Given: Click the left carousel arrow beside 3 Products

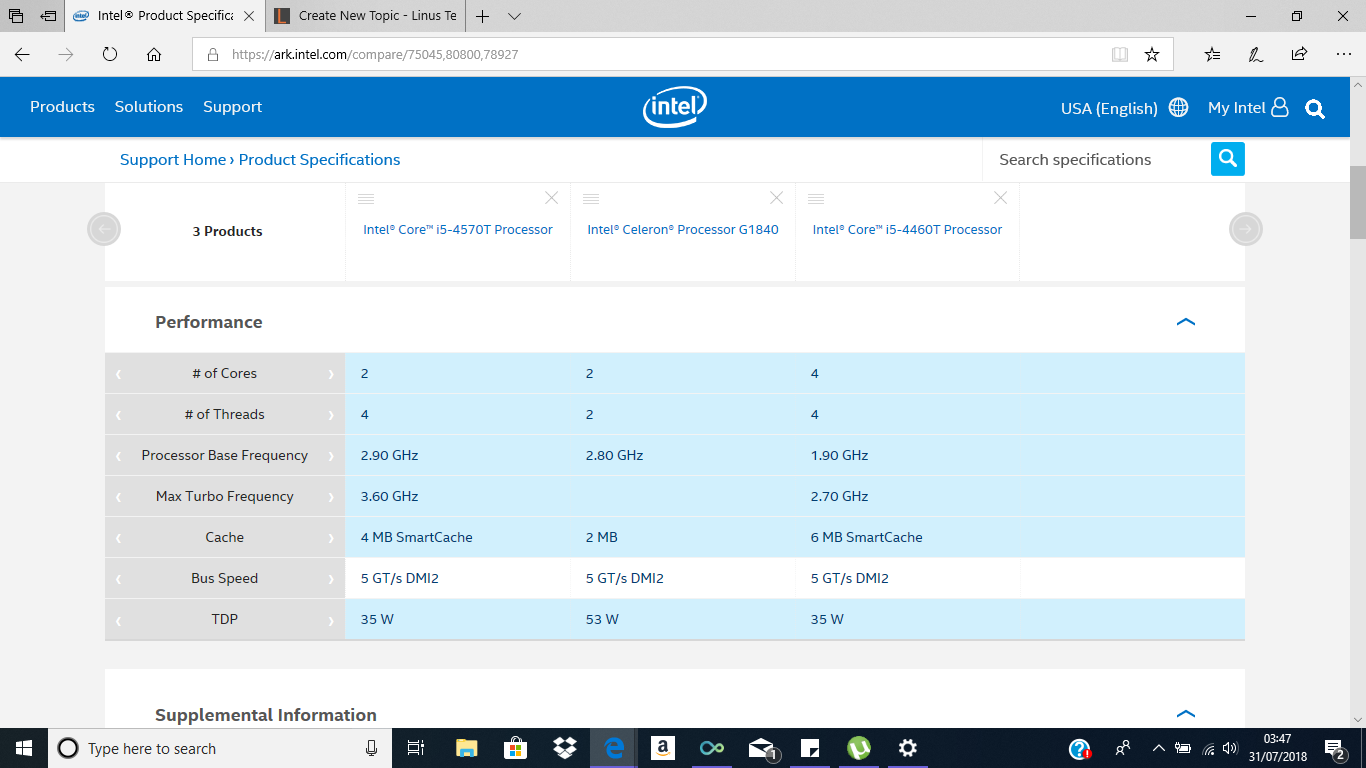Looking at the screenshot, I should 104,229.
